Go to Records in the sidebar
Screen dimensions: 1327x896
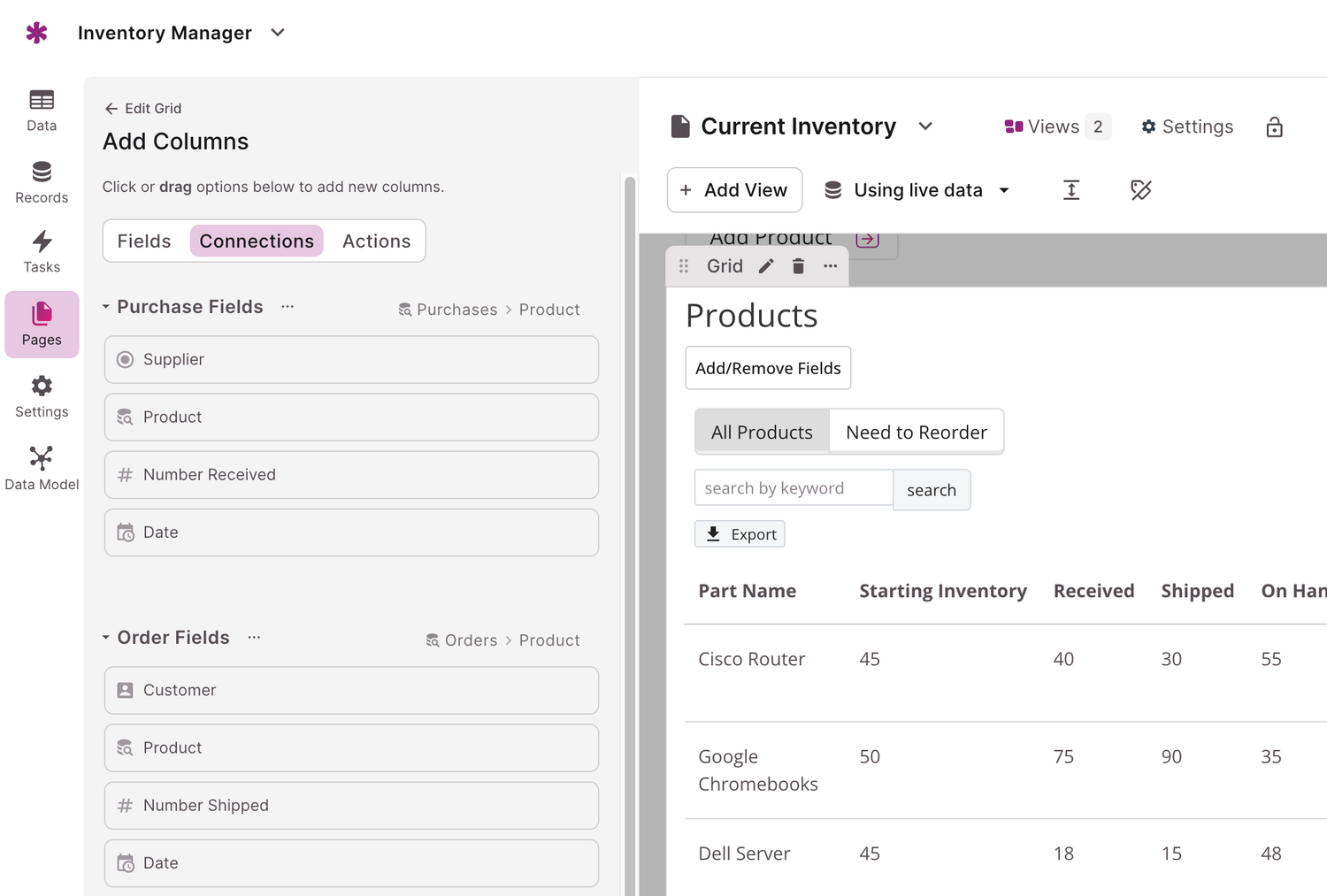click(42, 182)
